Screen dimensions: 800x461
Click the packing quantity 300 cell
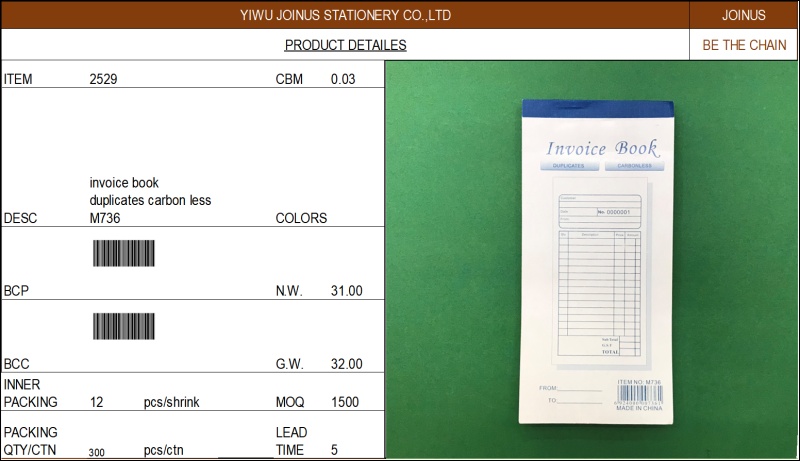[96, 452]
